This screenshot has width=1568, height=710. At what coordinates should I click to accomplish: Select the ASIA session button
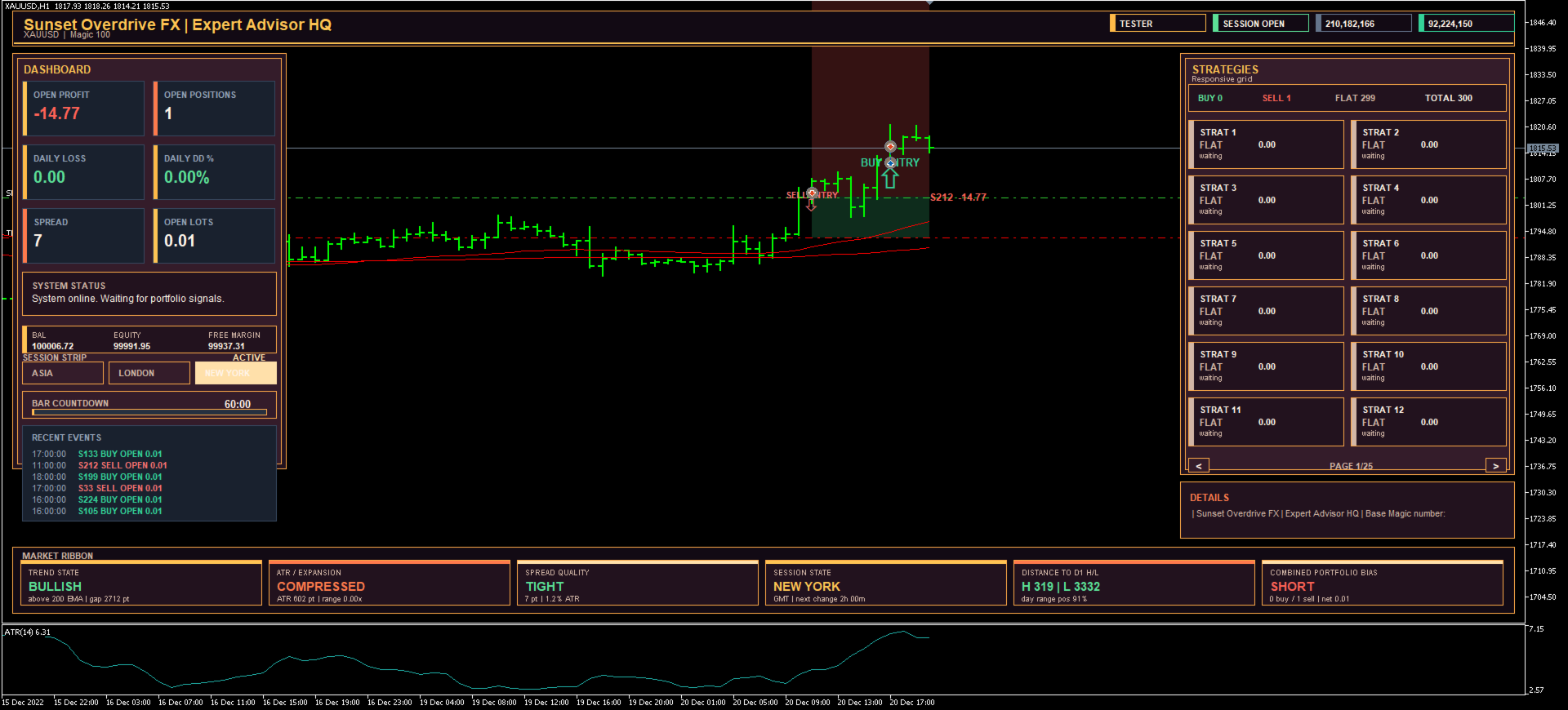point(63,373)
